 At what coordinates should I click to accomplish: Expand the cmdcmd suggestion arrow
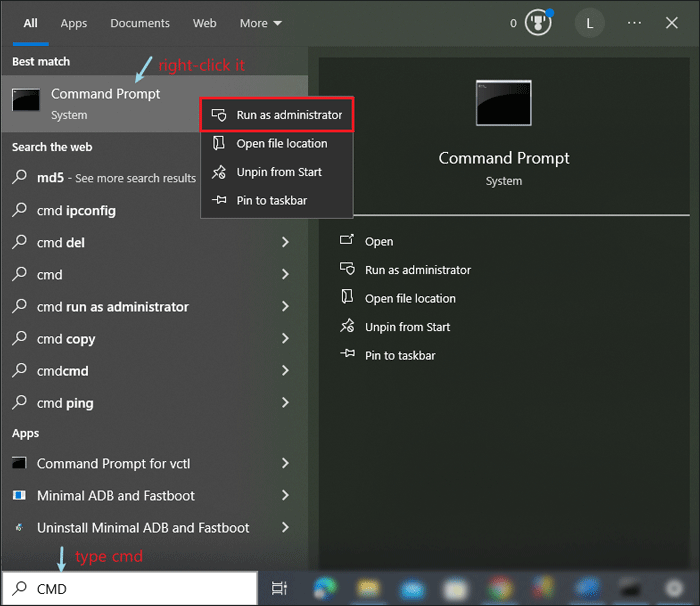tap(285, 371)
